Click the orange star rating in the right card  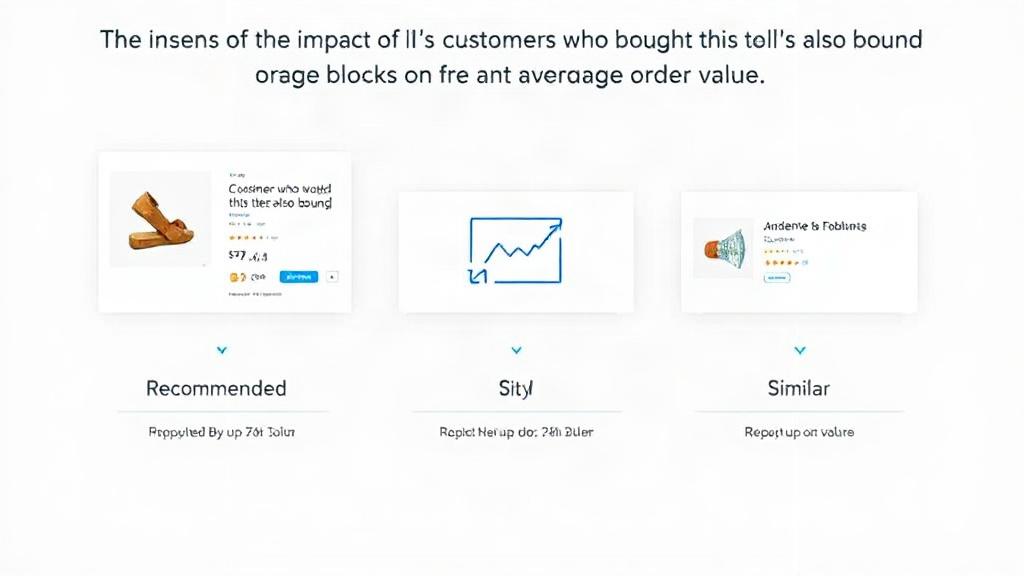point(782,263)
